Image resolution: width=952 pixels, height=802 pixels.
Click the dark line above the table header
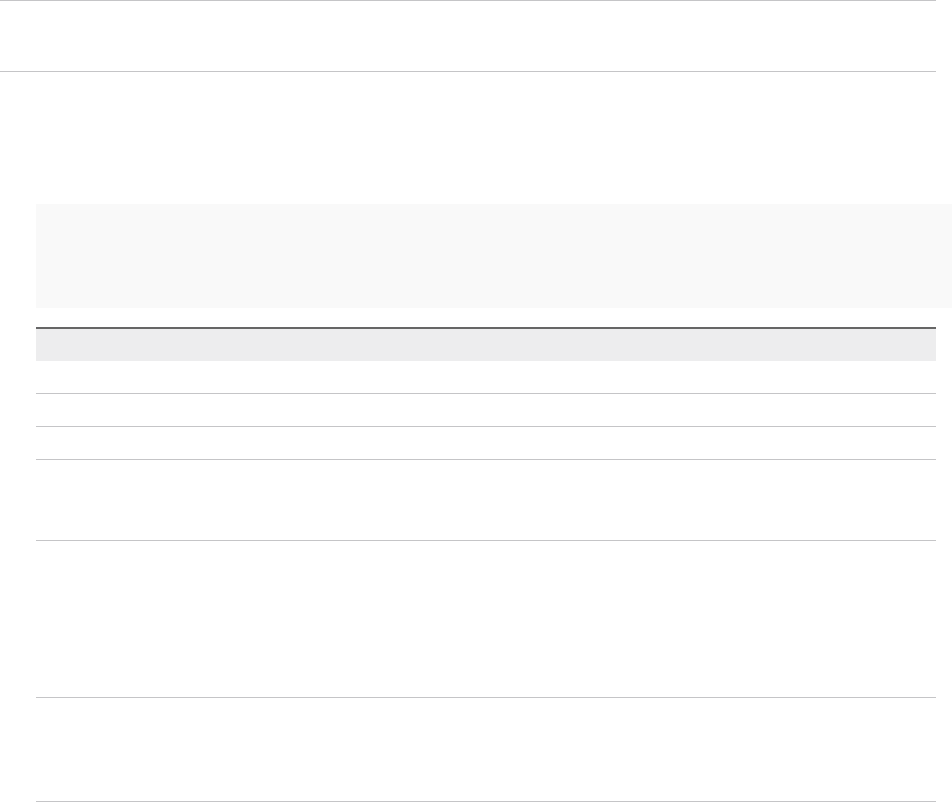(486, 328)
